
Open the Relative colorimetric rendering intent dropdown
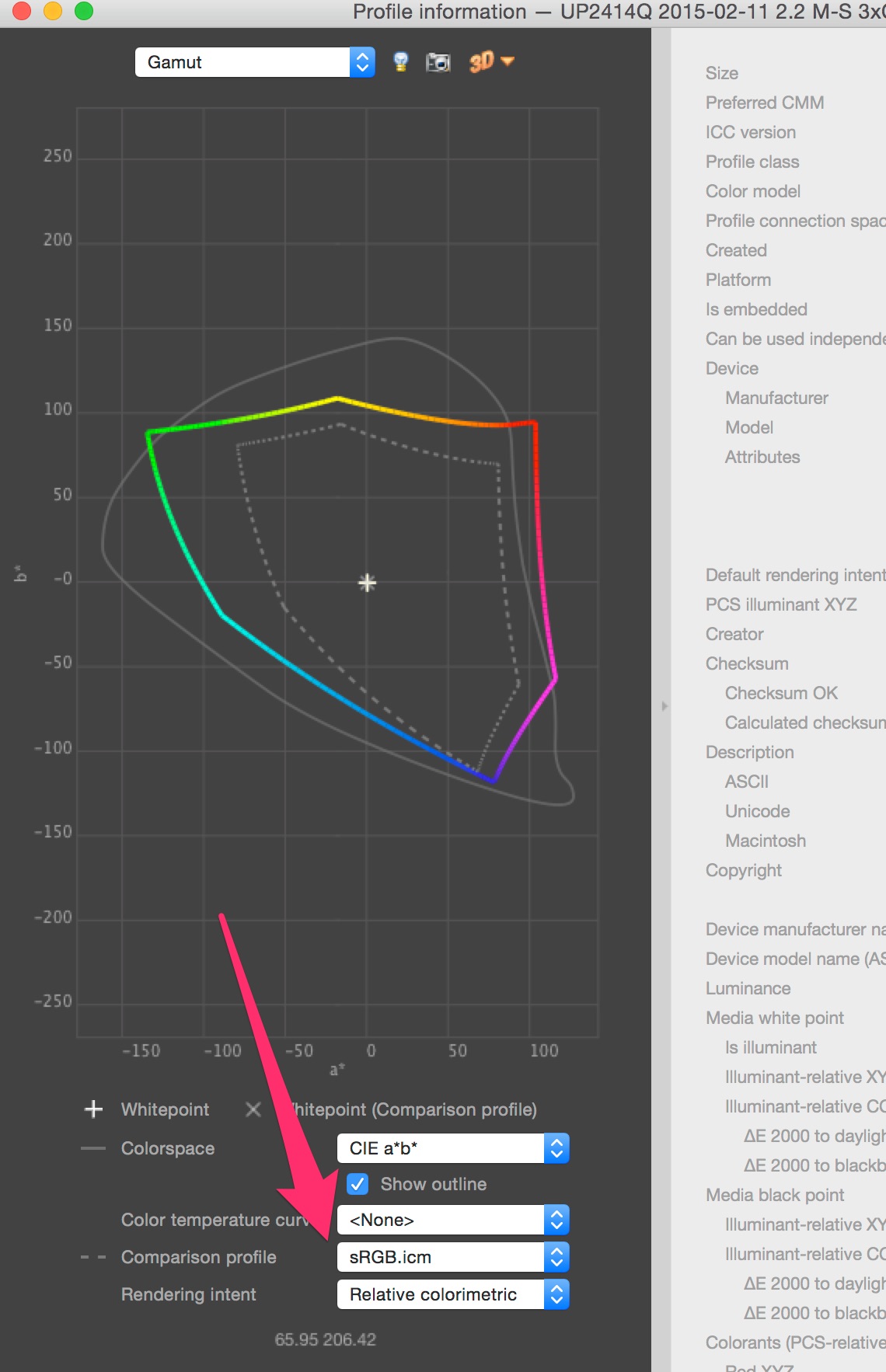click(453, 1294)
